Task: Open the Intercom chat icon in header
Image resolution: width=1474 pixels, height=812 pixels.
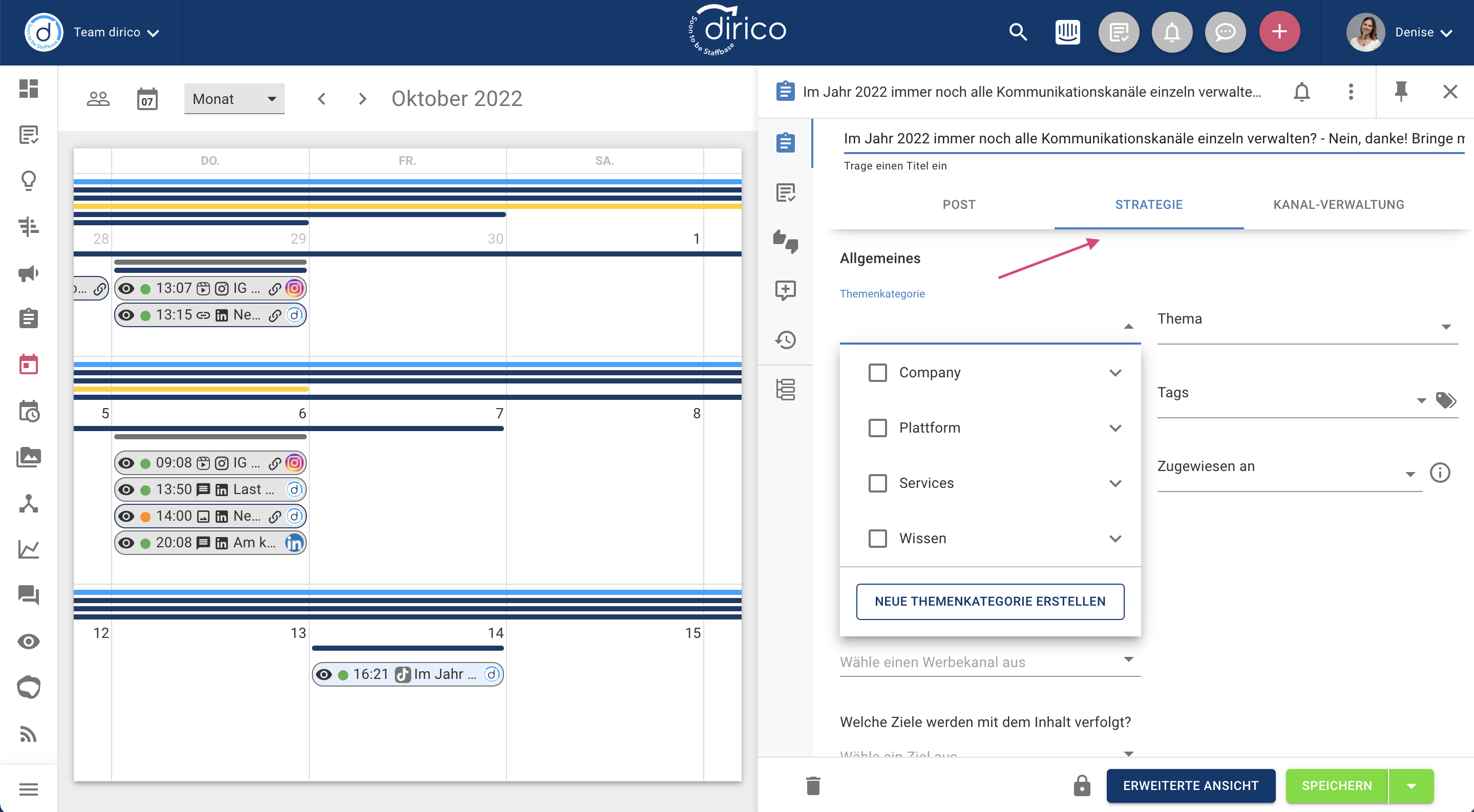Action: (1068, 32)
